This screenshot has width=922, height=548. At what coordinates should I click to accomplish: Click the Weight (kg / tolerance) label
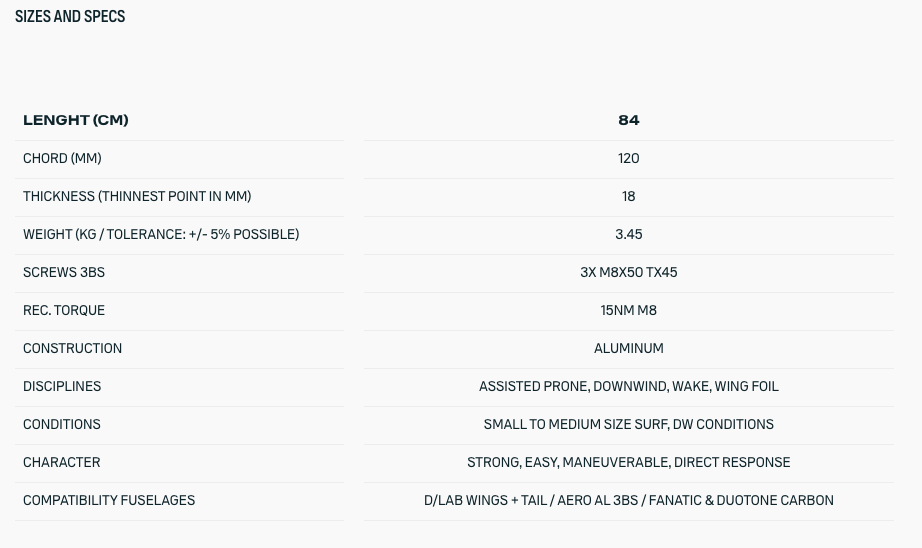161,234
